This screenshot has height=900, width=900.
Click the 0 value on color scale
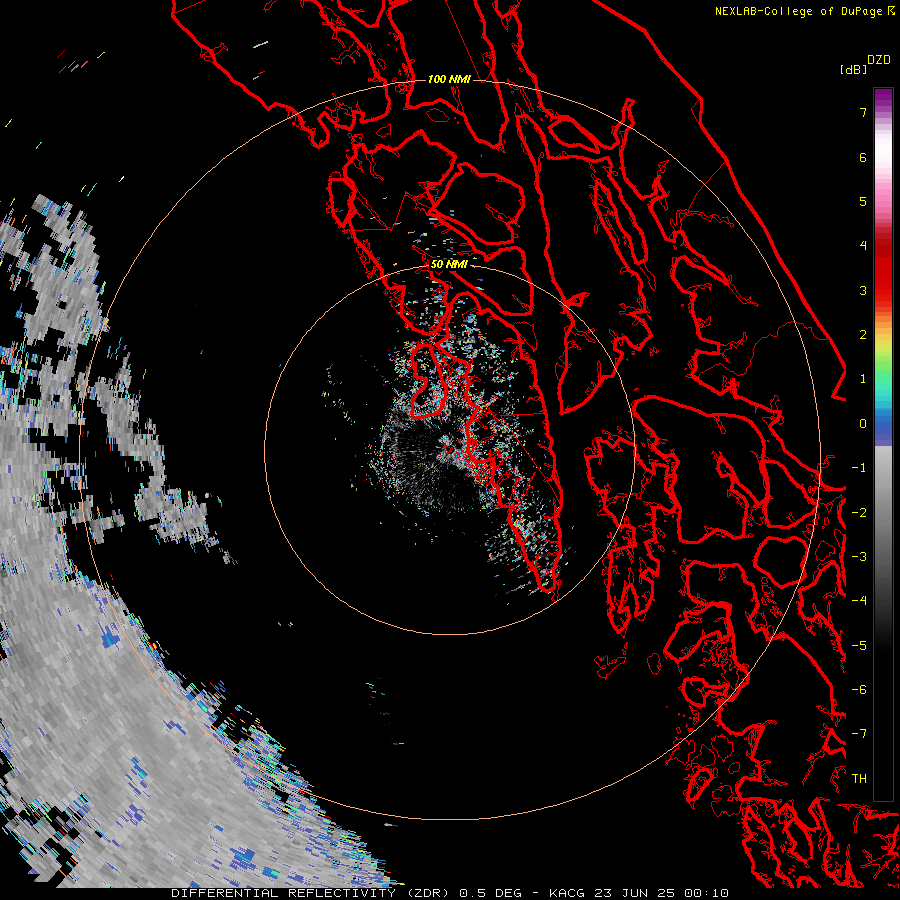[863, 424]
